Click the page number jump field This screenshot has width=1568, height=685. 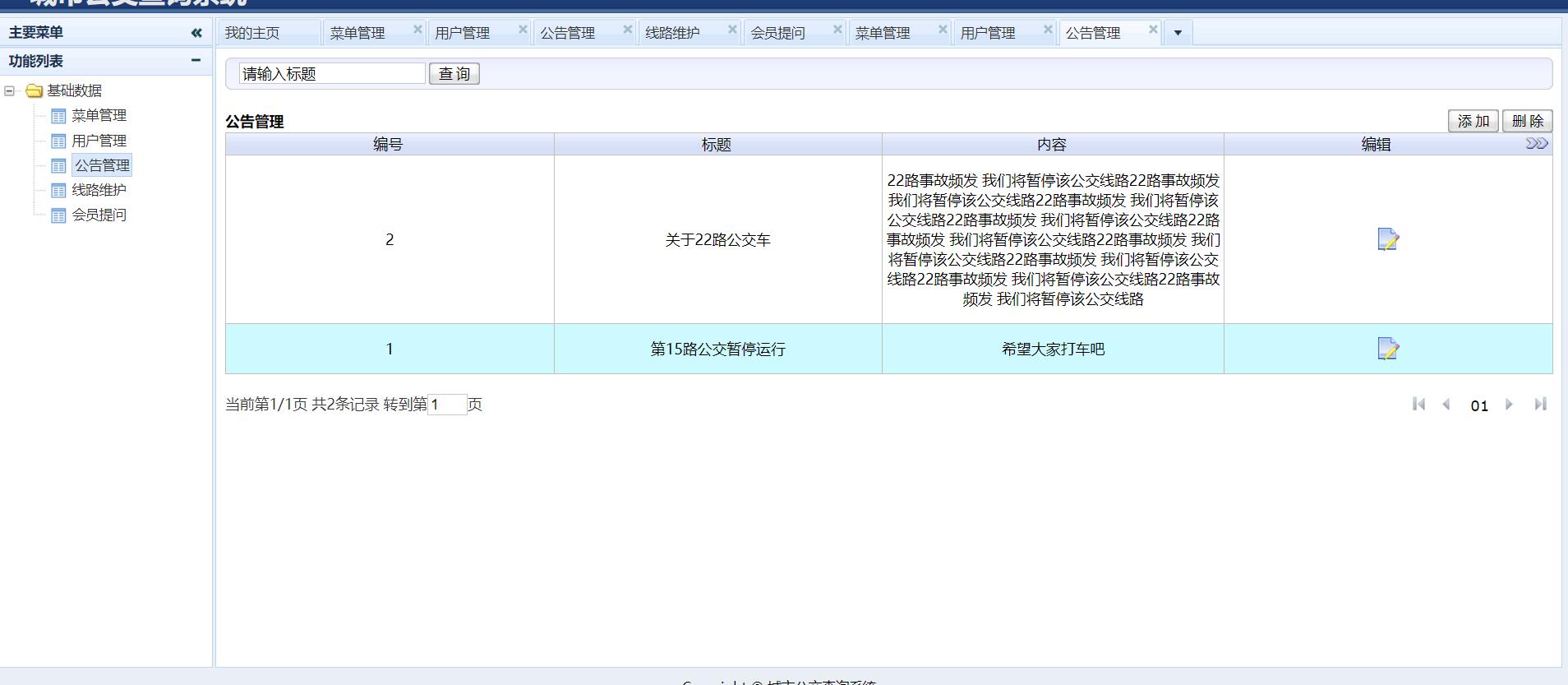tap(447, 405)
